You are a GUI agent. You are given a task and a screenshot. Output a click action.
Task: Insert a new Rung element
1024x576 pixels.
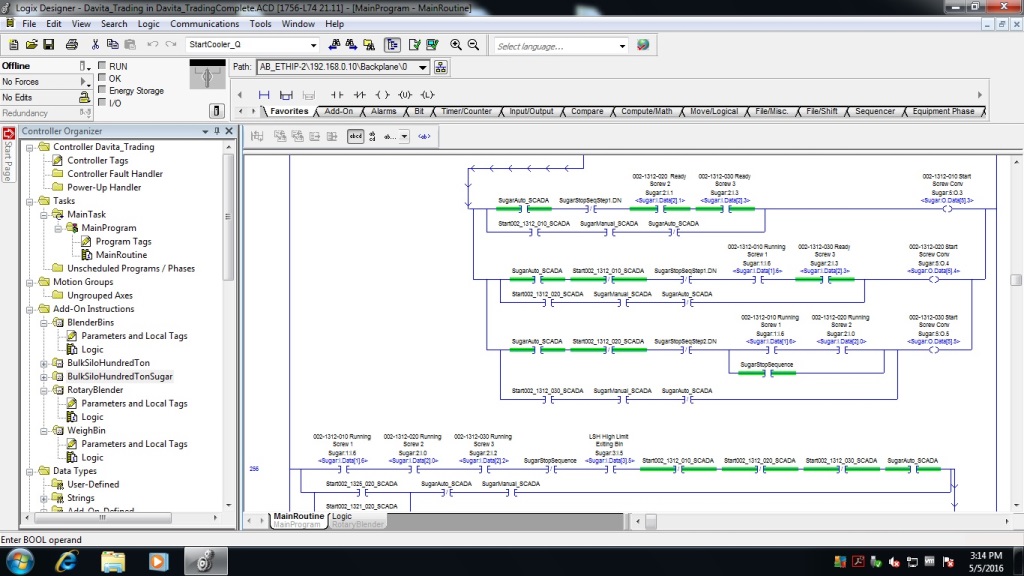(x=264, y=95)
